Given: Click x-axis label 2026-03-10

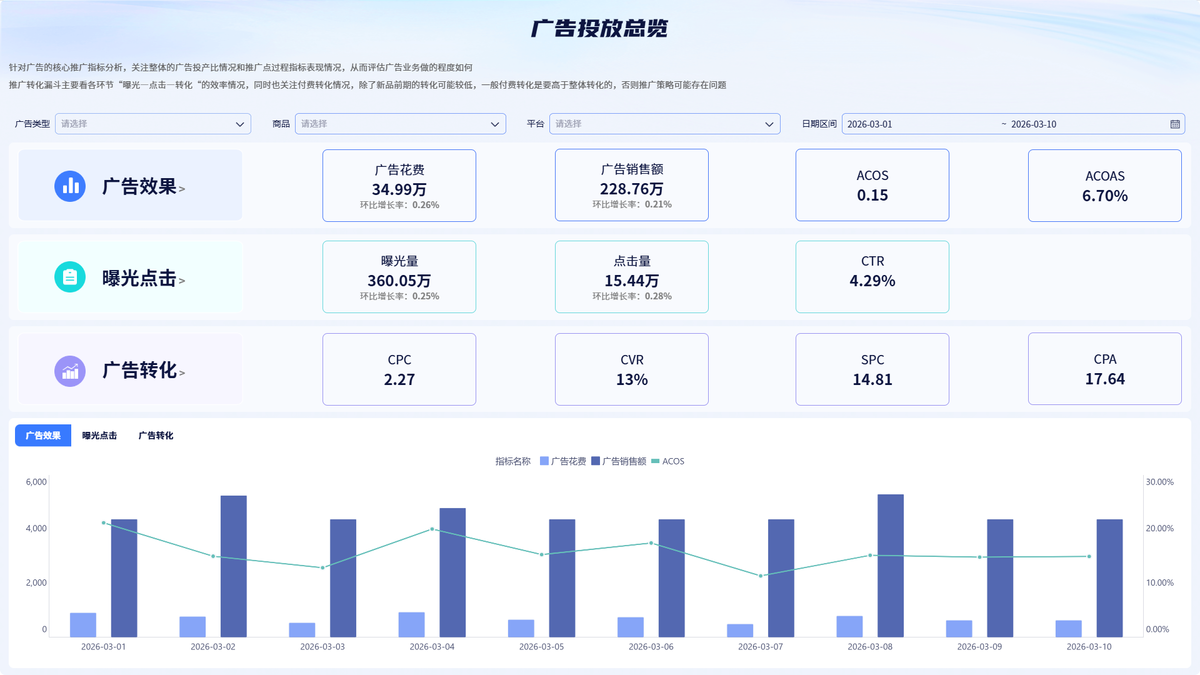Looking at the screenshot, I should coord(1089,647).
